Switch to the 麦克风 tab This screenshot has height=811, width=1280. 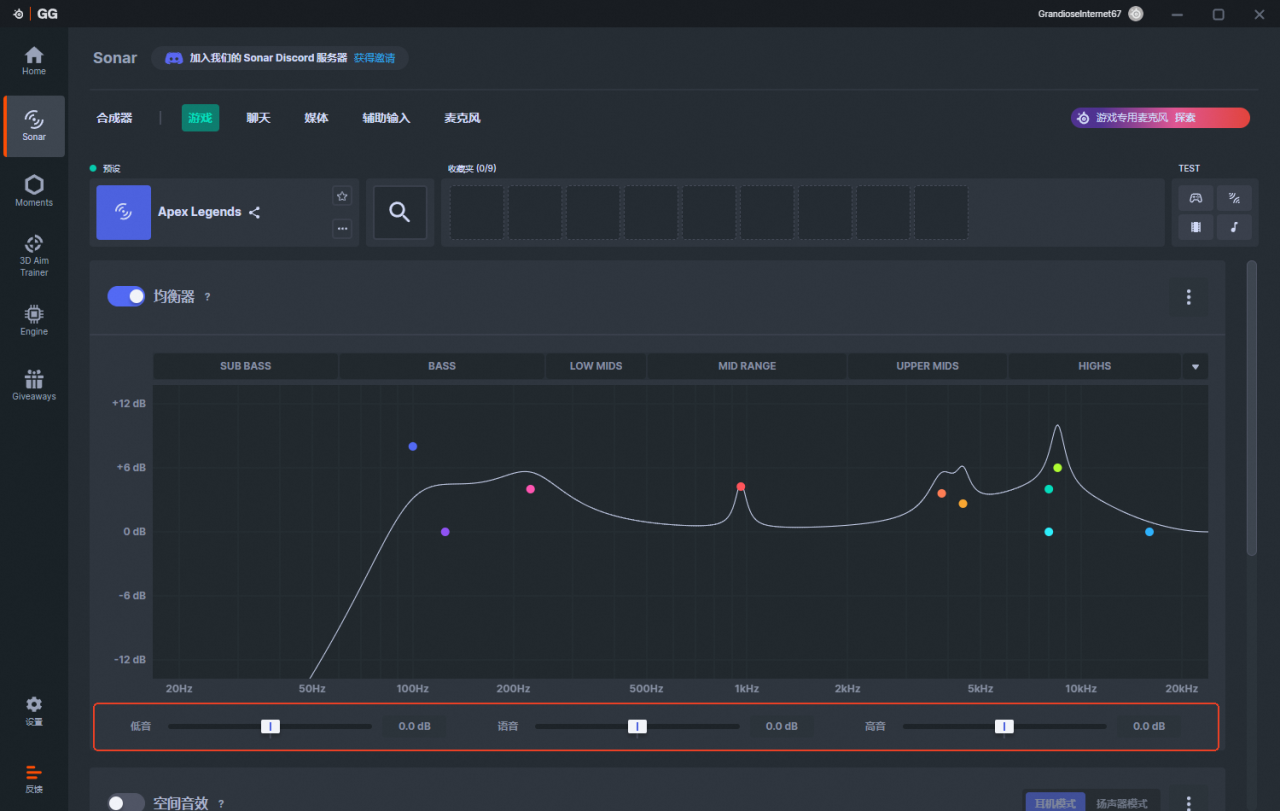tap(462, 118)
